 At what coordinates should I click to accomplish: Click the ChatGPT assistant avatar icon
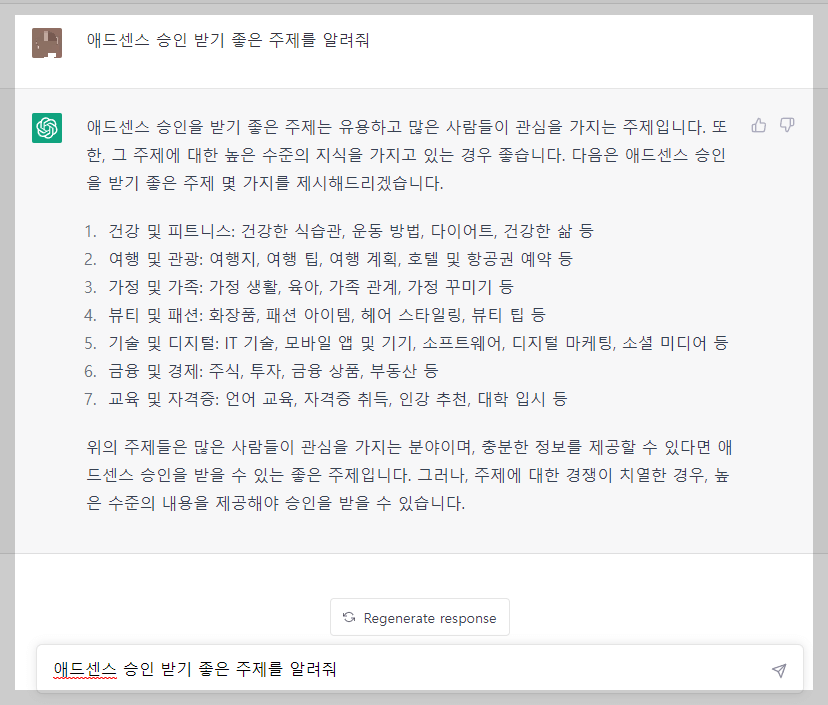(x=47, y=126)
